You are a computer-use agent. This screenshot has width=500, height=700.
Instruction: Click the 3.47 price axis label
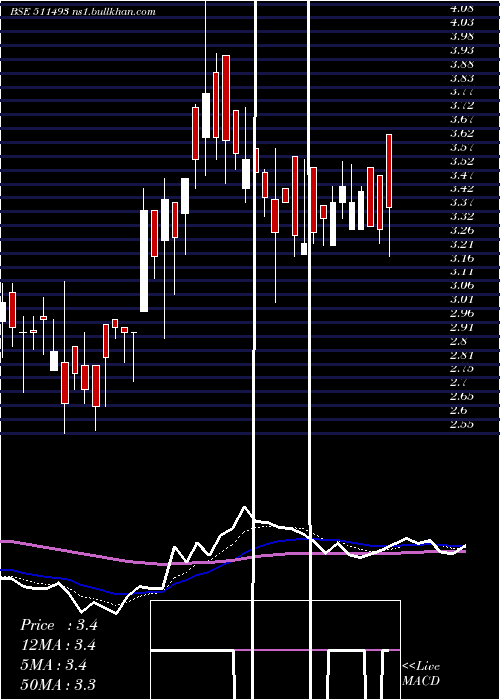coord(462,175)
